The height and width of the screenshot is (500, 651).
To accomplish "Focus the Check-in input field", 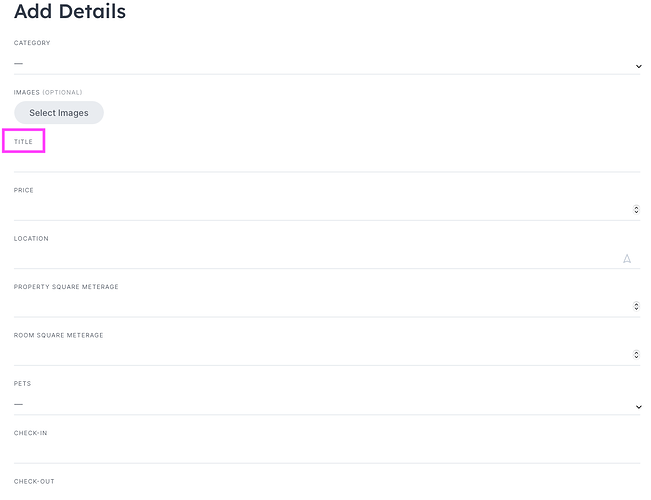I will 326,452.
